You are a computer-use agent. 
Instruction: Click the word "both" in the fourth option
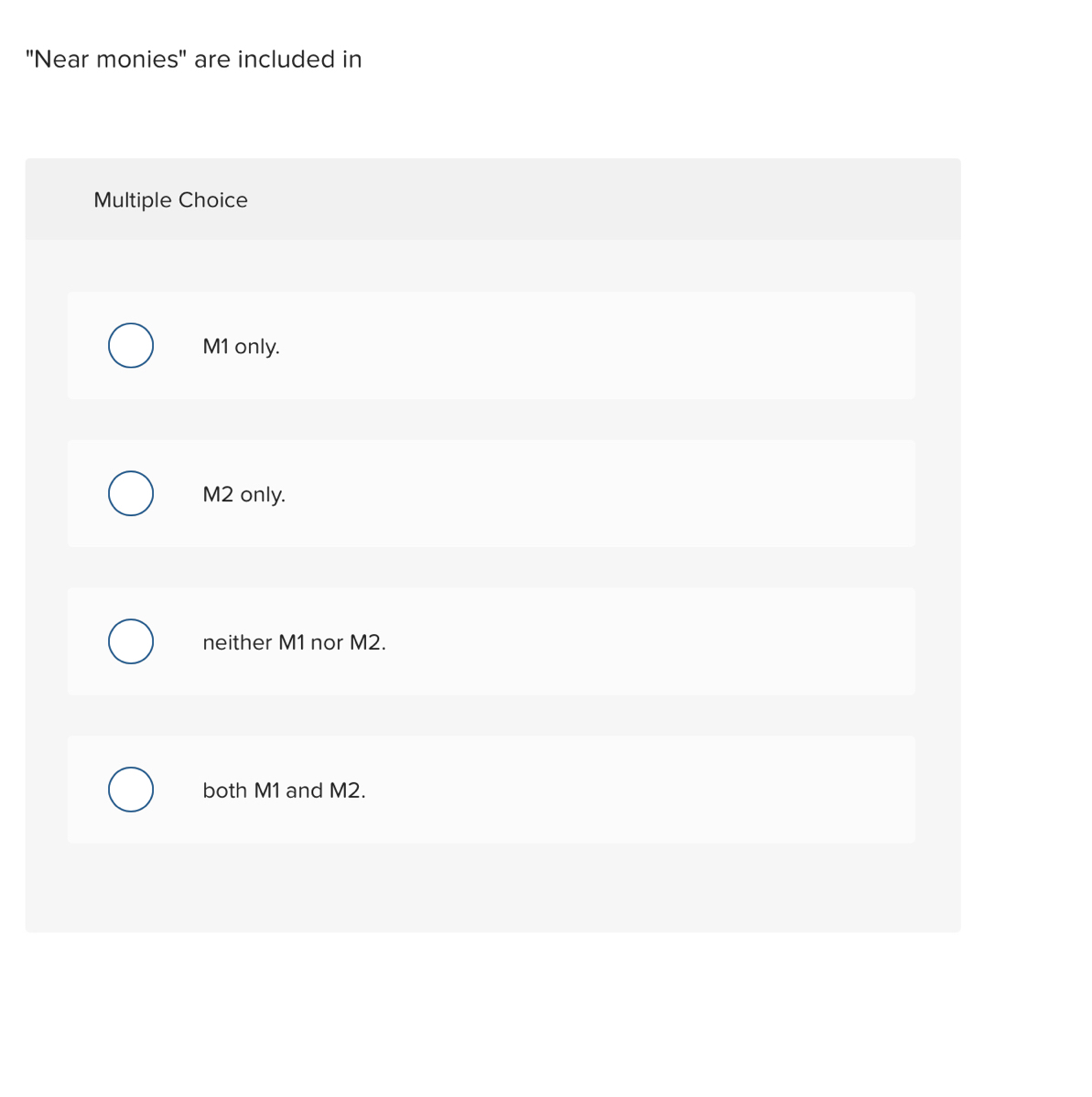click(x=224, y=790)
